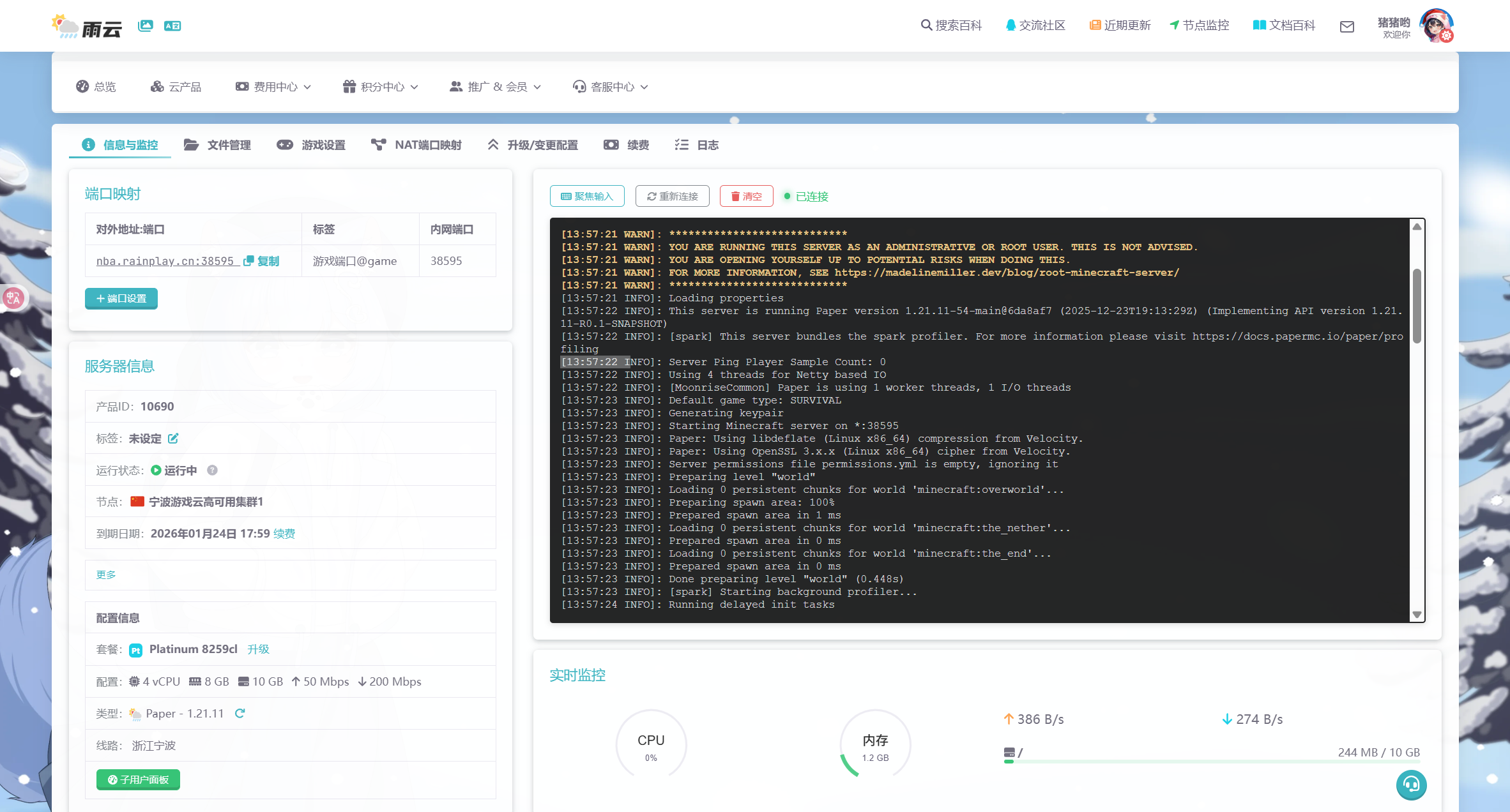
Task: Expand the 更多 server info section
Action: click(x=106, y=575)
